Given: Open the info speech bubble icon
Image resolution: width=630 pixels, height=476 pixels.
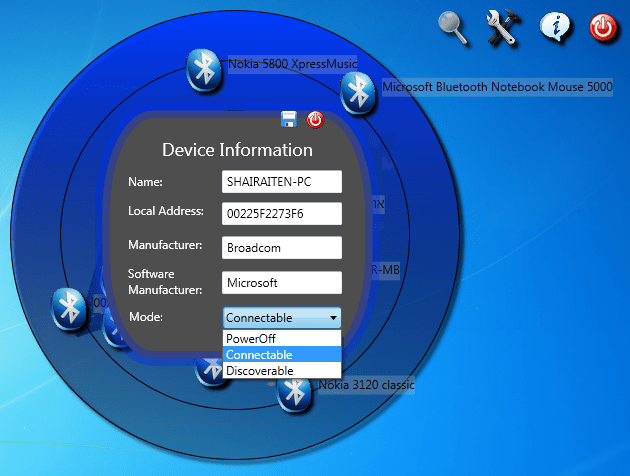Looking at the screenshot, I should pos(555,27).
